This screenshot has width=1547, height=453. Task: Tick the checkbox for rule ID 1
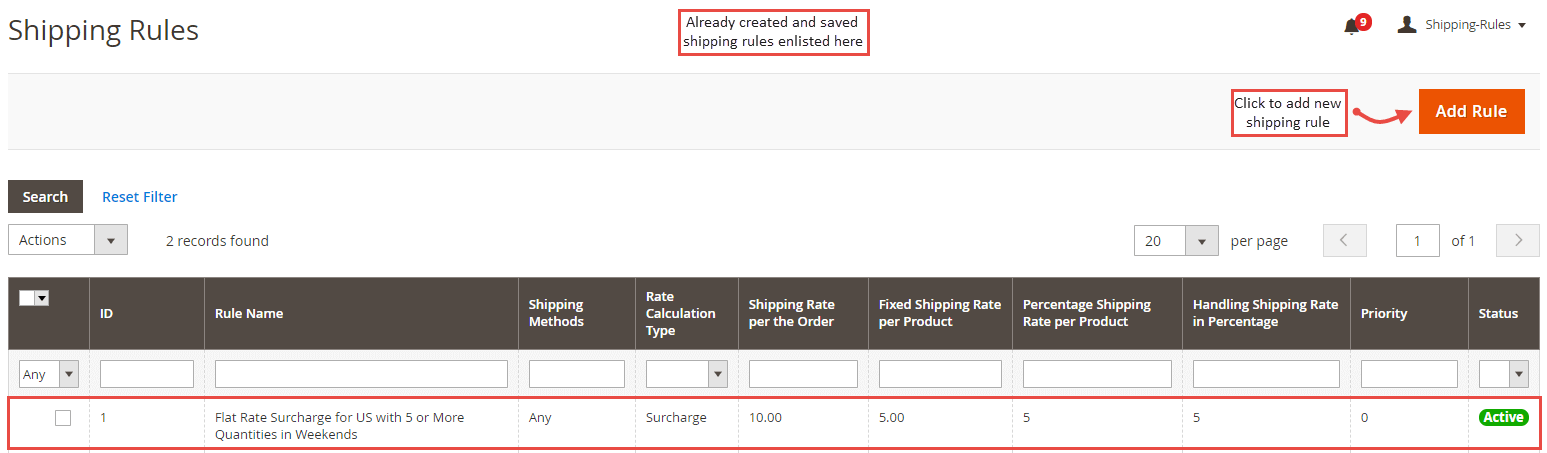click(x=63, y=418)
